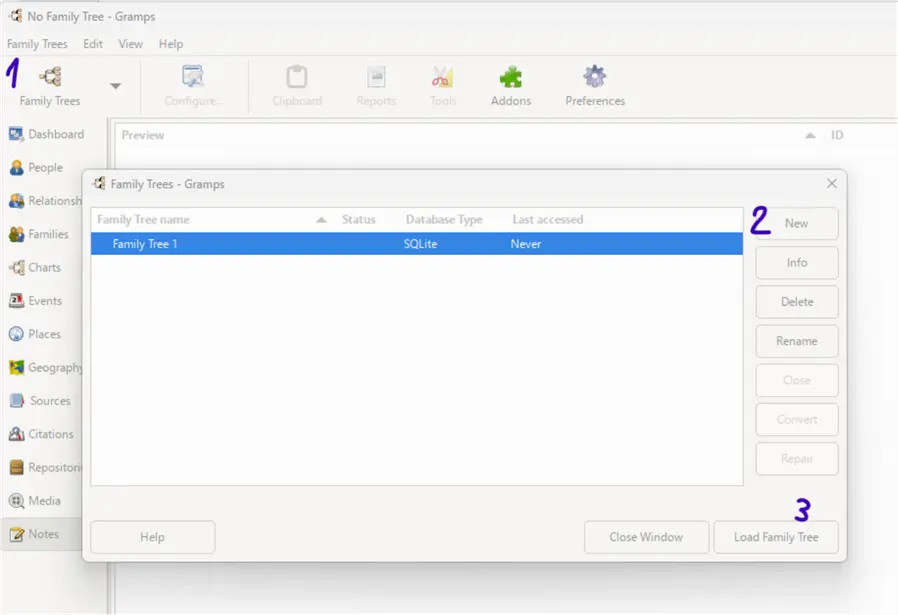The width and height of the screenshot is (898, 615).
Task: Click the Info button
Action: (797, 263)
